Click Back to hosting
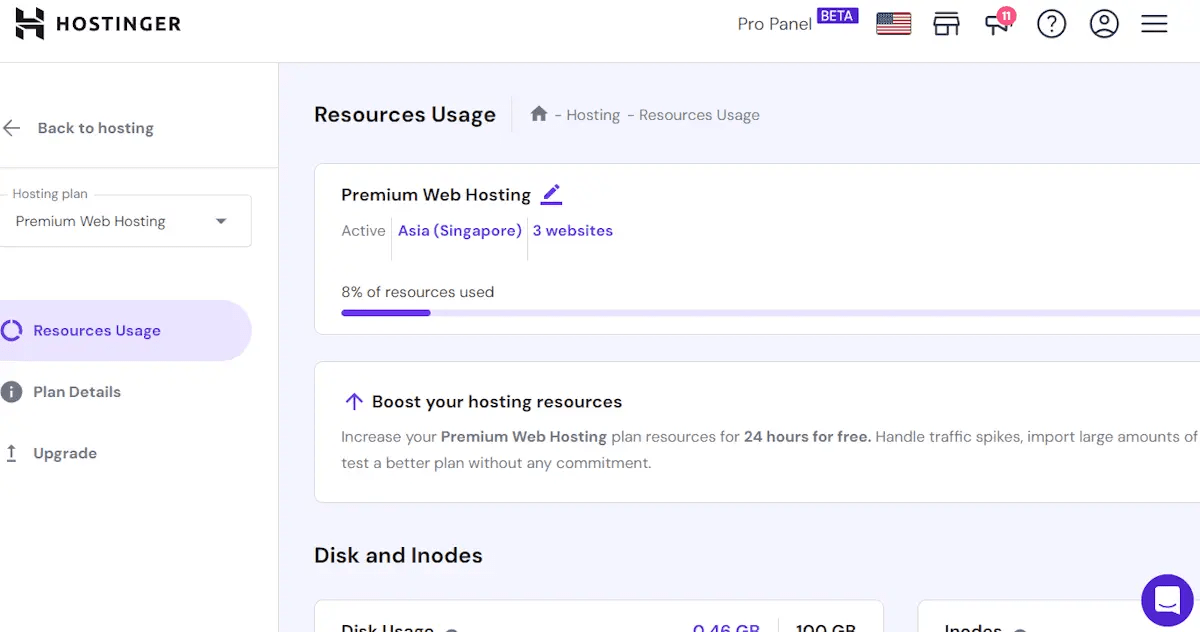This screenshot has height=632, width=1200. (95, 127)
